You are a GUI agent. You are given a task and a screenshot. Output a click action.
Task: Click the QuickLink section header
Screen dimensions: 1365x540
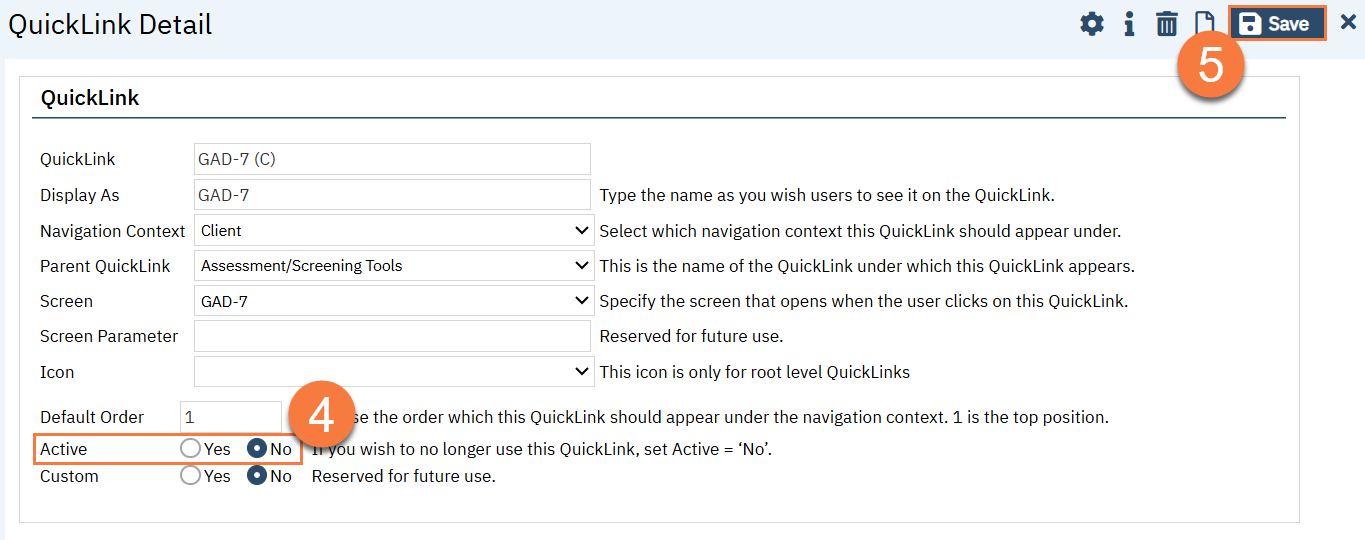[90, 98]
